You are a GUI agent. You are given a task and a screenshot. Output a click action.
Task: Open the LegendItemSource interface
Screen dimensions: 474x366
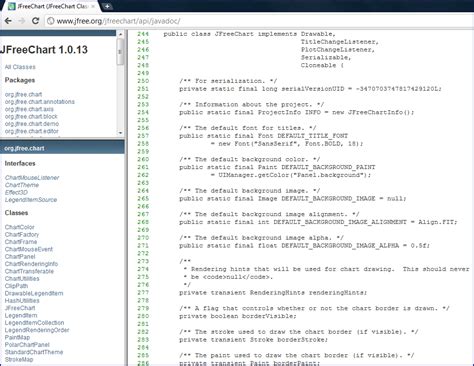[x=31, y=200]
